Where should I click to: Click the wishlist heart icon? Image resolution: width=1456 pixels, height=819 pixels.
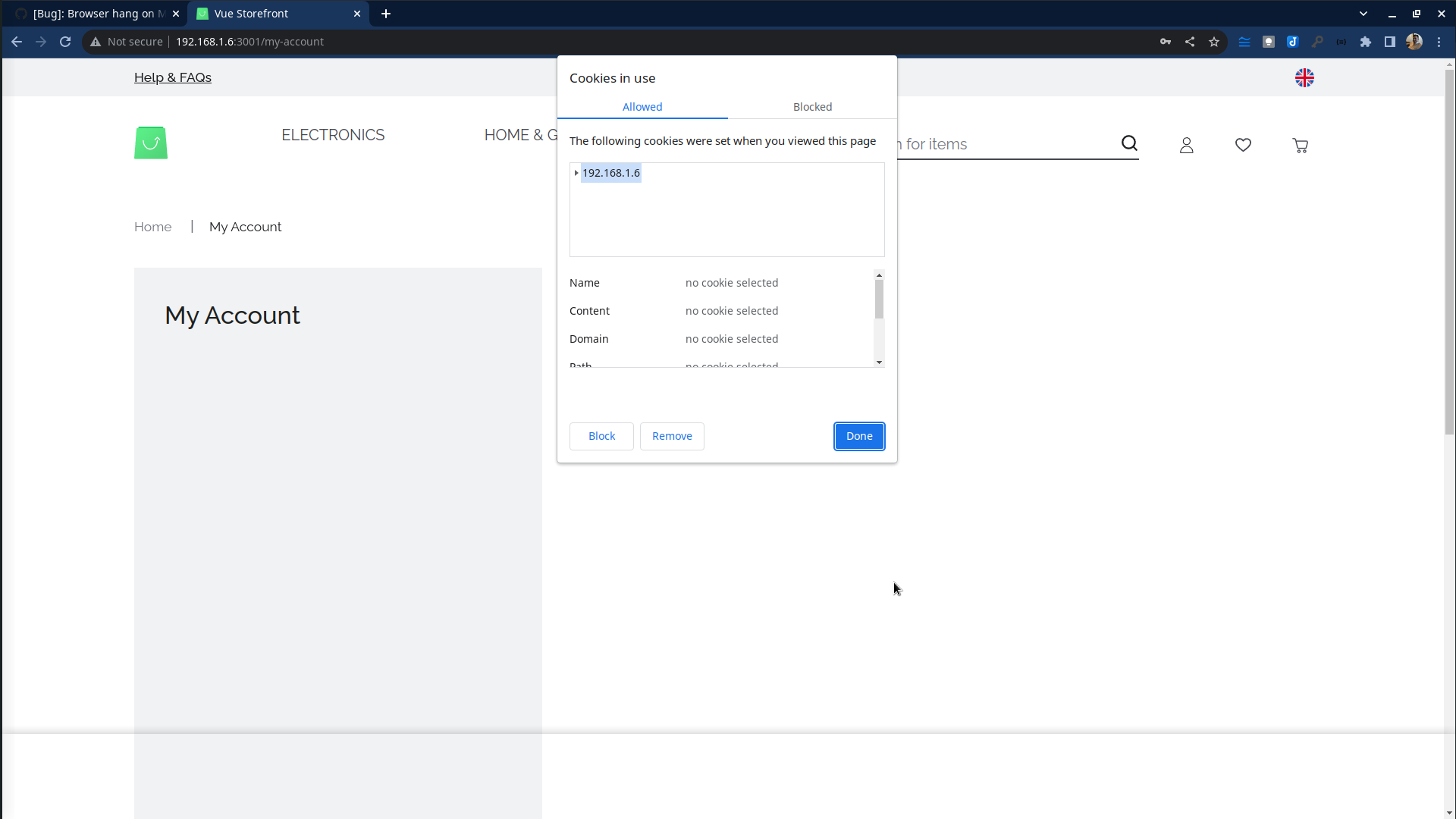tap(1243, 145)
